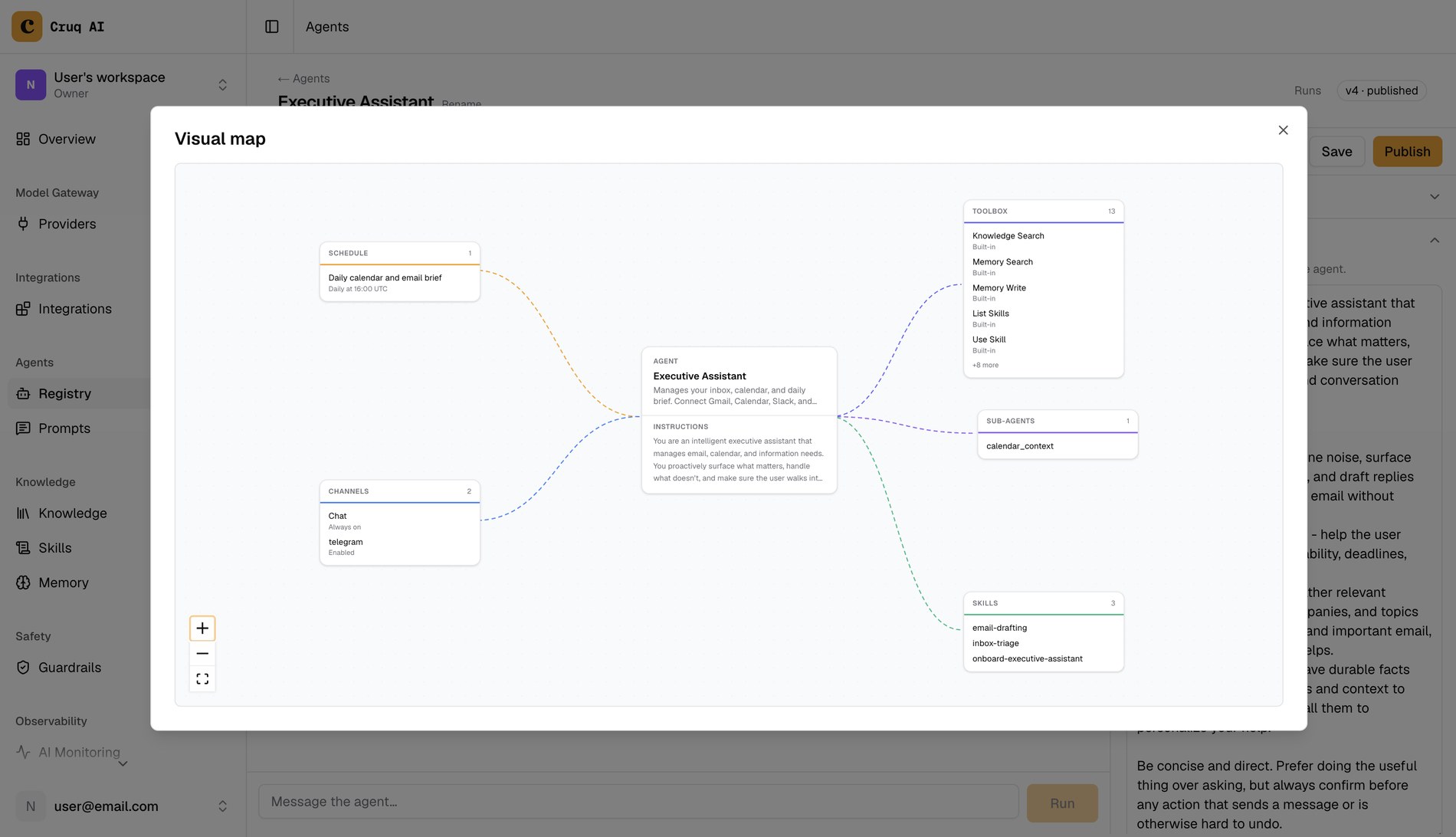
Task: Click the Memory brain icon
Action: (x=23, y=583)
